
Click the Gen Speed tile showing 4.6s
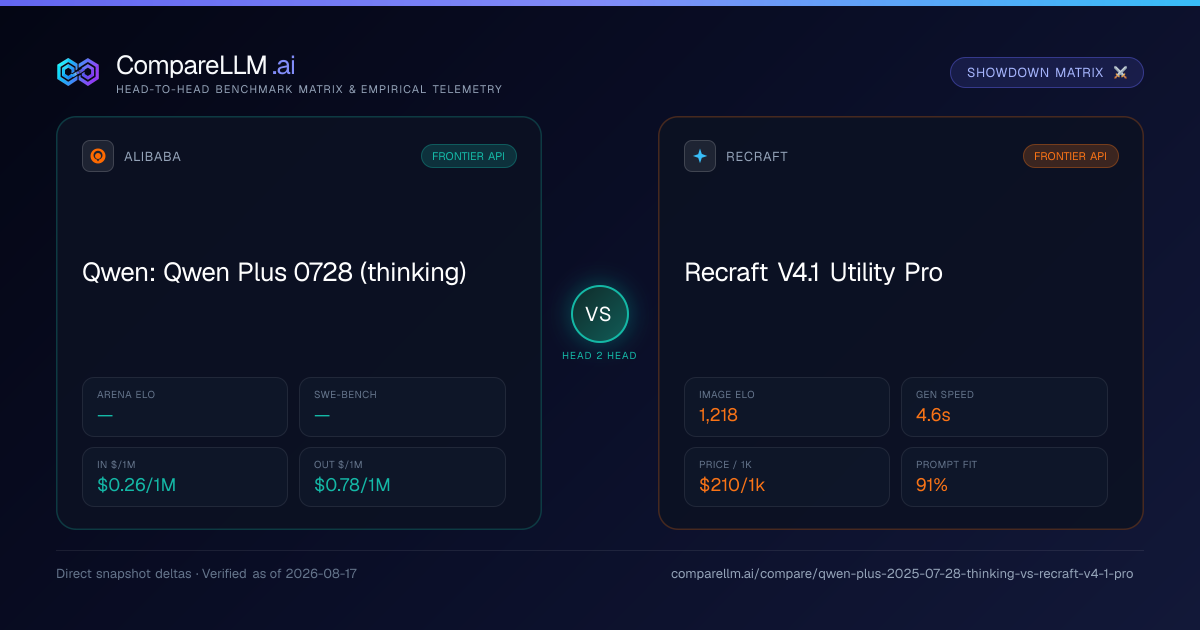tap(1004, 407)
